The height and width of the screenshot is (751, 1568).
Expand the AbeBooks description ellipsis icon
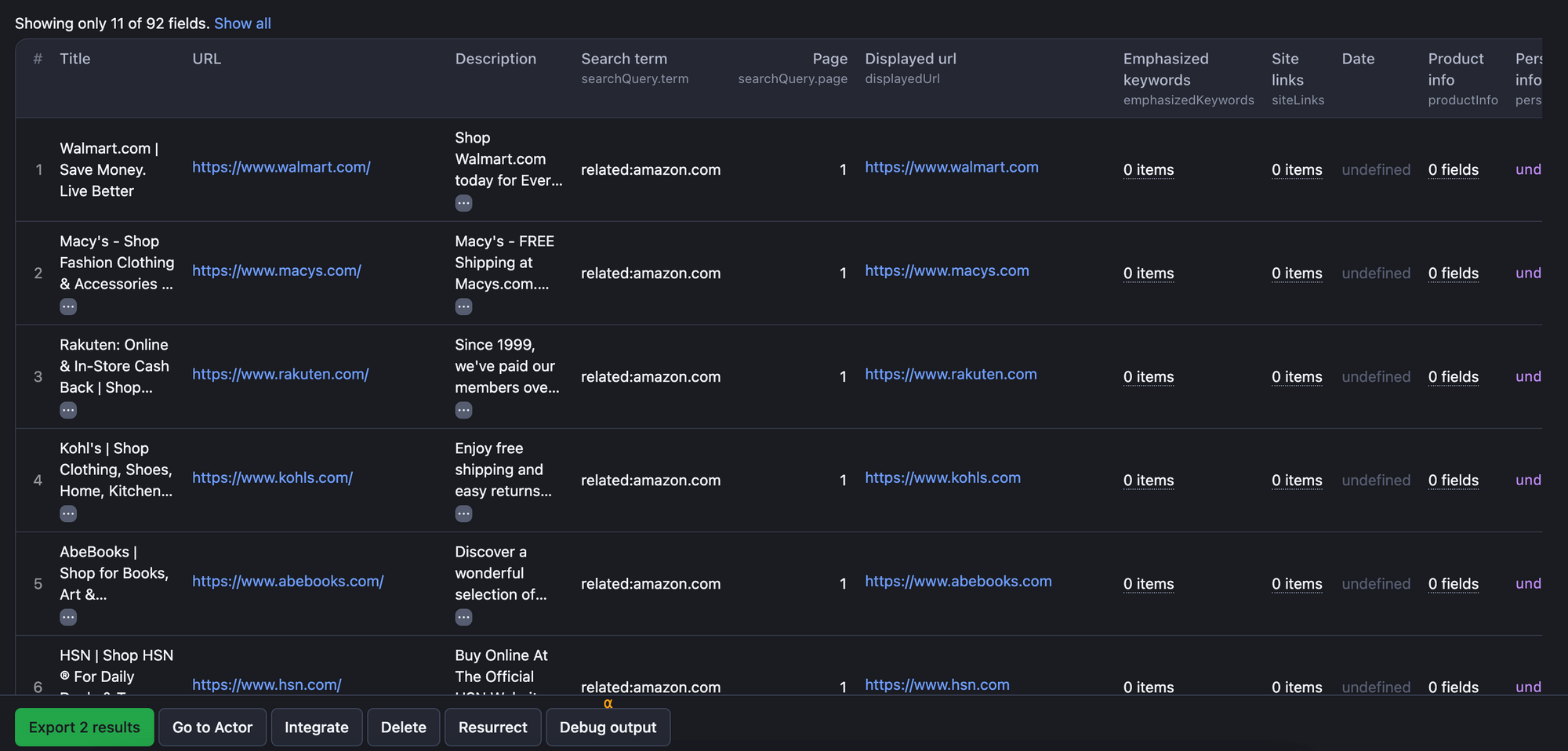pyautogui.click(x=463, y=617)
